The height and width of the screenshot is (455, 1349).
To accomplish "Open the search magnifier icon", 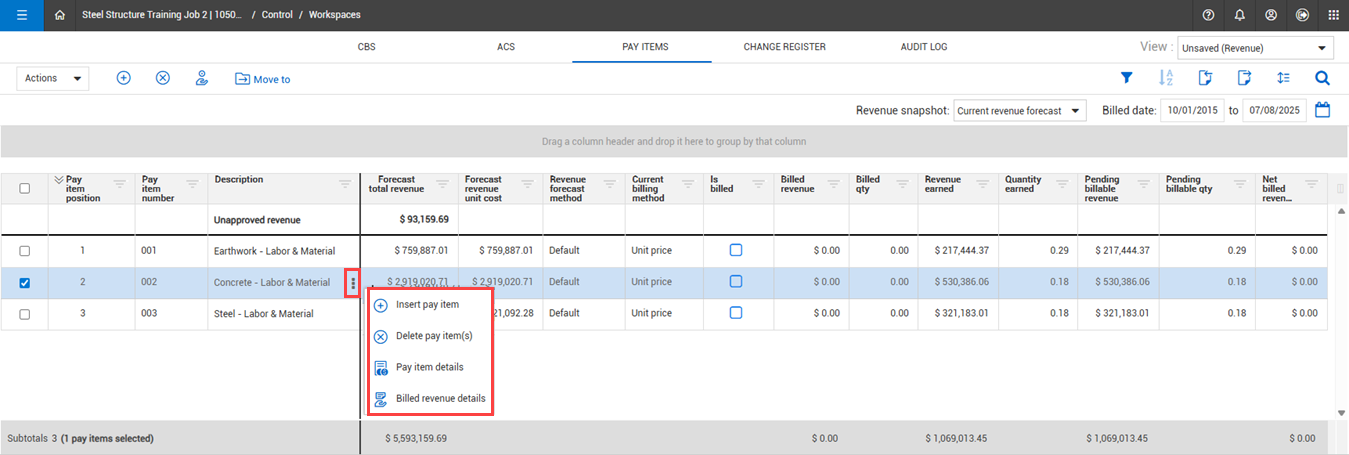I will pyautogui.click(x=1322, y=78).
